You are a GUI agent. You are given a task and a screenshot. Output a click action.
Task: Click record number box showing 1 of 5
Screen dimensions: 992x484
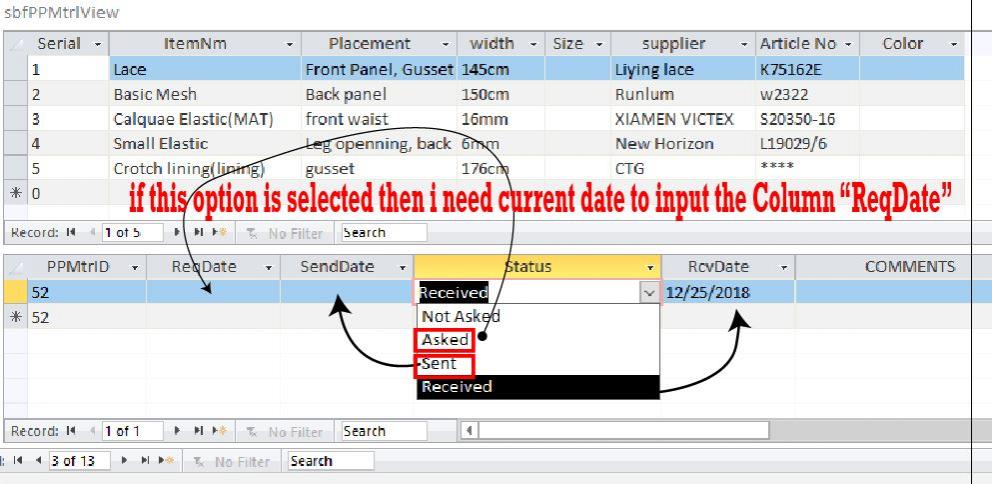(132, 232)
